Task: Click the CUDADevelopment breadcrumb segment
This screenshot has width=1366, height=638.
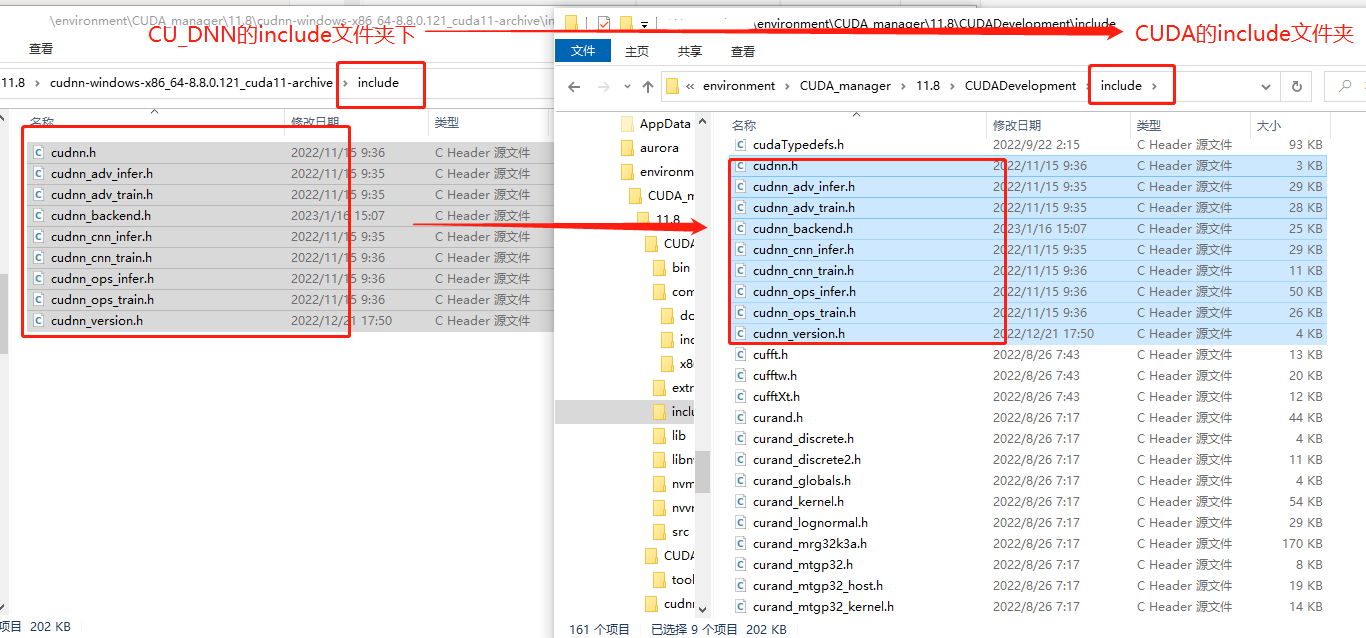Action: 1021,86
